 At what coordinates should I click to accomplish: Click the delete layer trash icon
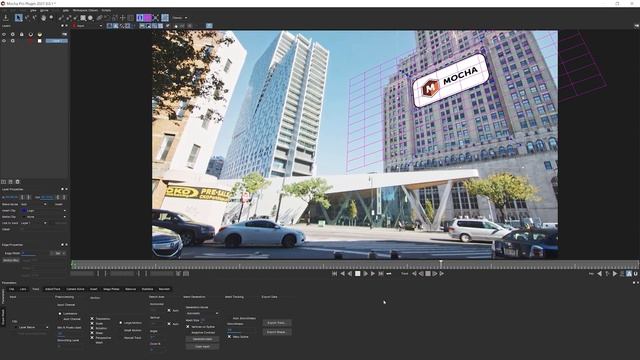(x=18, y=182)
